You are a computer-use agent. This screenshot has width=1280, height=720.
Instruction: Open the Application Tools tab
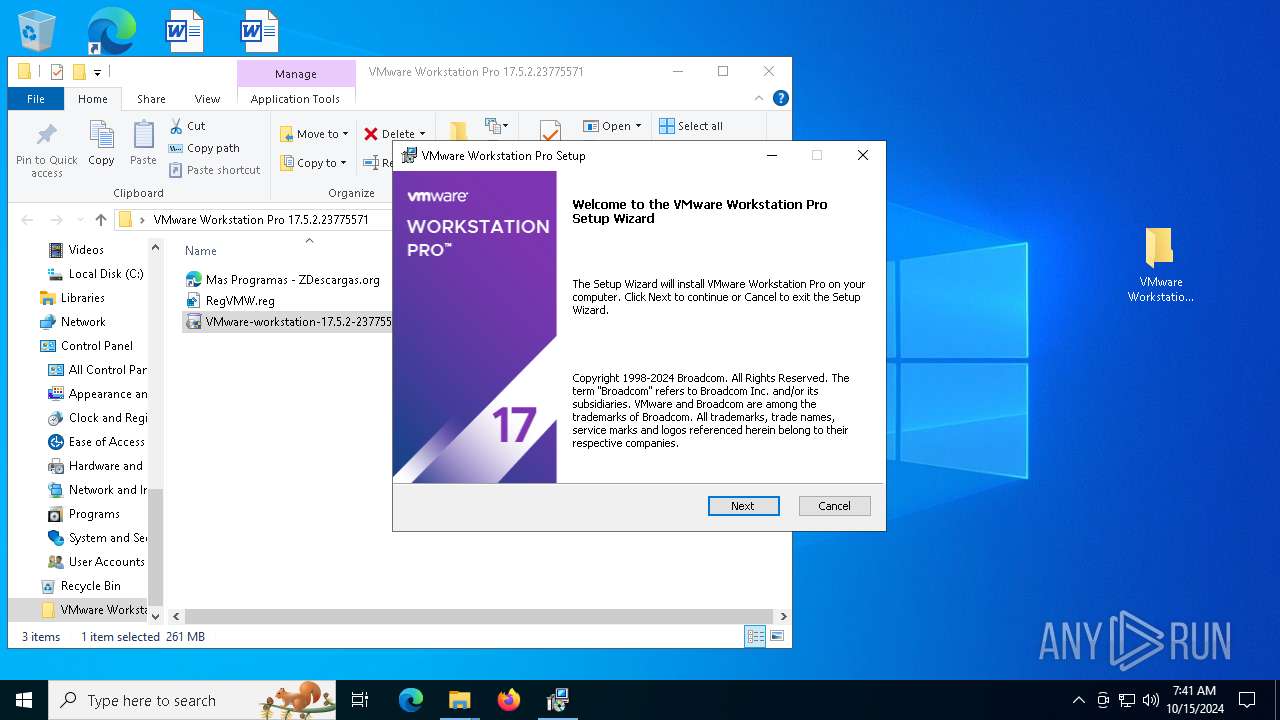coord(295,99)
